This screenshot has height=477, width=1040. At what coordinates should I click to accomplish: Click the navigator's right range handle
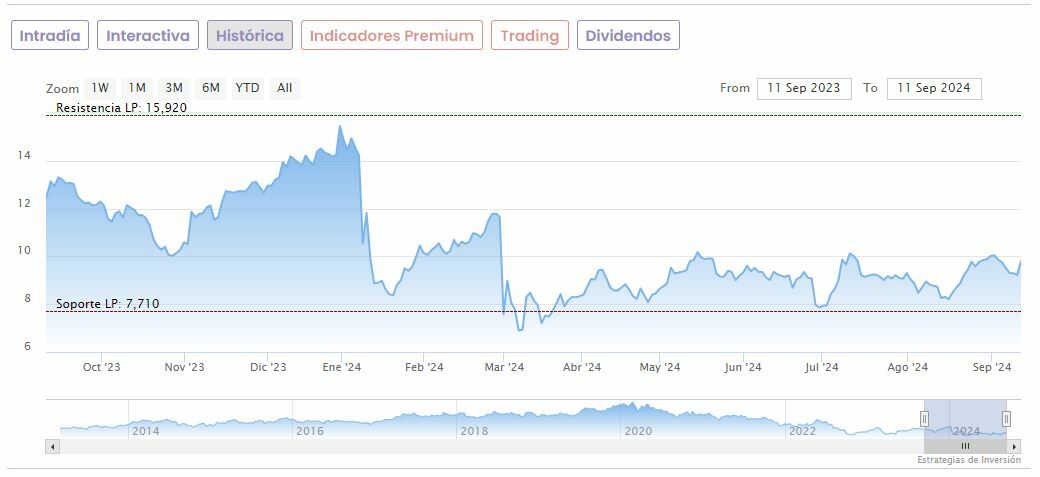point(1006,419)
